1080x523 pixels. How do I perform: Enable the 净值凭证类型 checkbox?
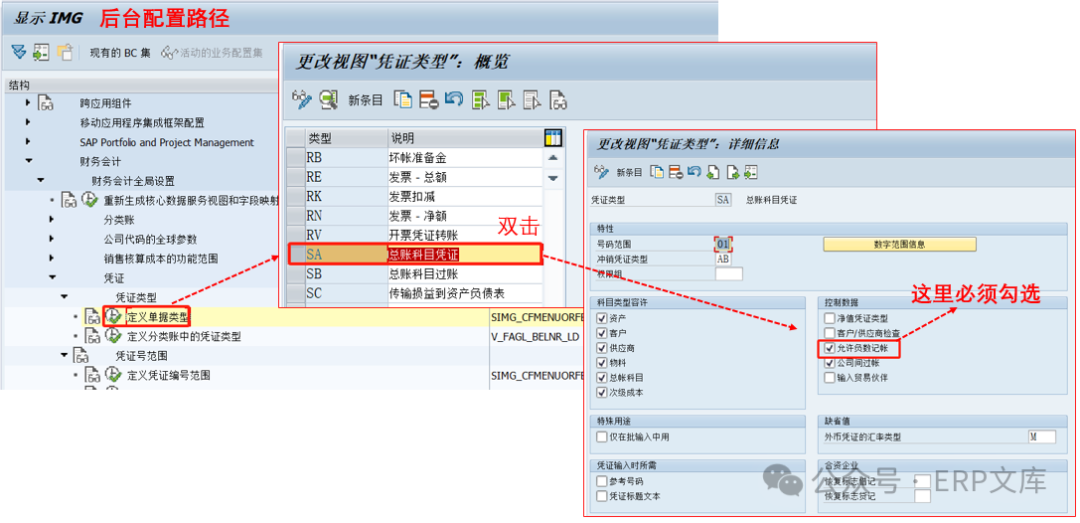pyautogui.click(x=829, y=318)
